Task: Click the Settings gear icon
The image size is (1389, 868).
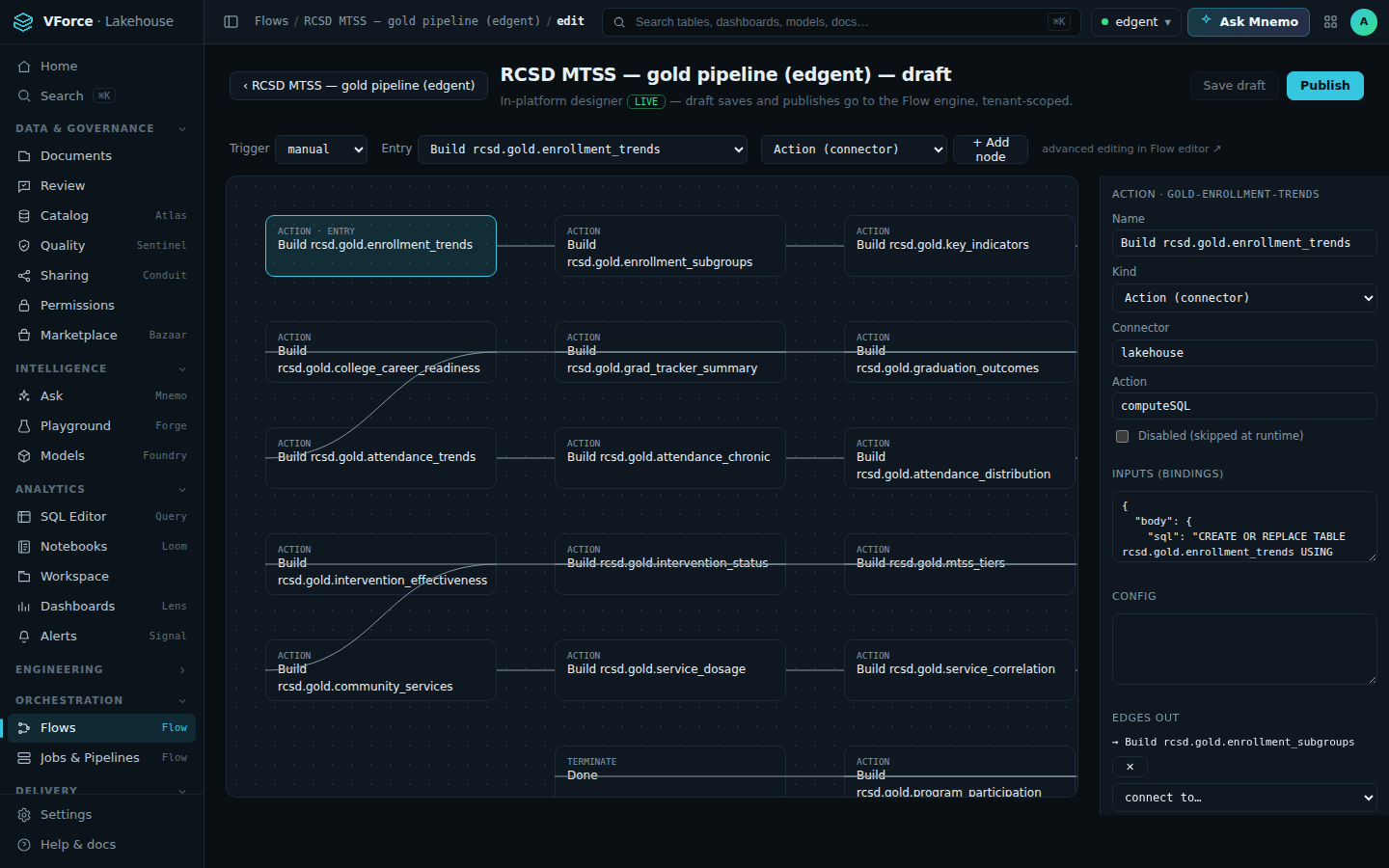Action: pyautogui.click(x=24, y=815)
